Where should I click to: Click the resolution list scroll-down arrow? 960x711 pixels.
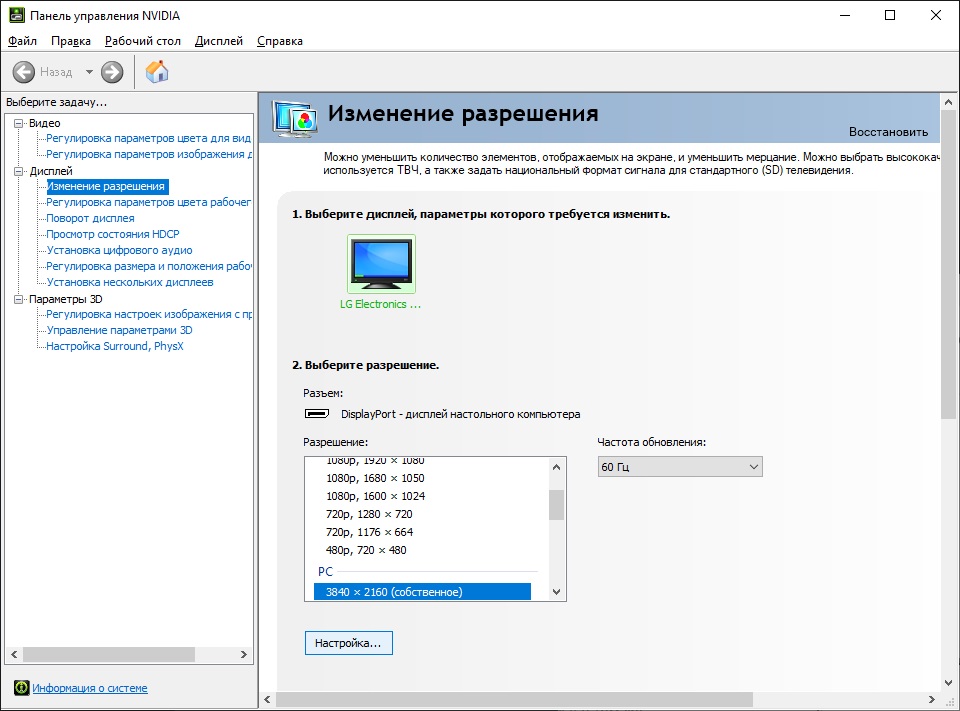coord(557,592)
